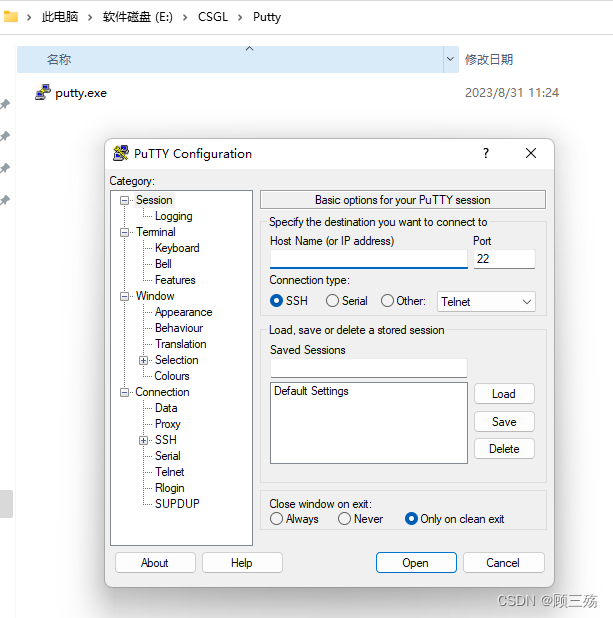Sort by 修改日期 column header
The width and height of the screenshot is (613, 618).
489,60
